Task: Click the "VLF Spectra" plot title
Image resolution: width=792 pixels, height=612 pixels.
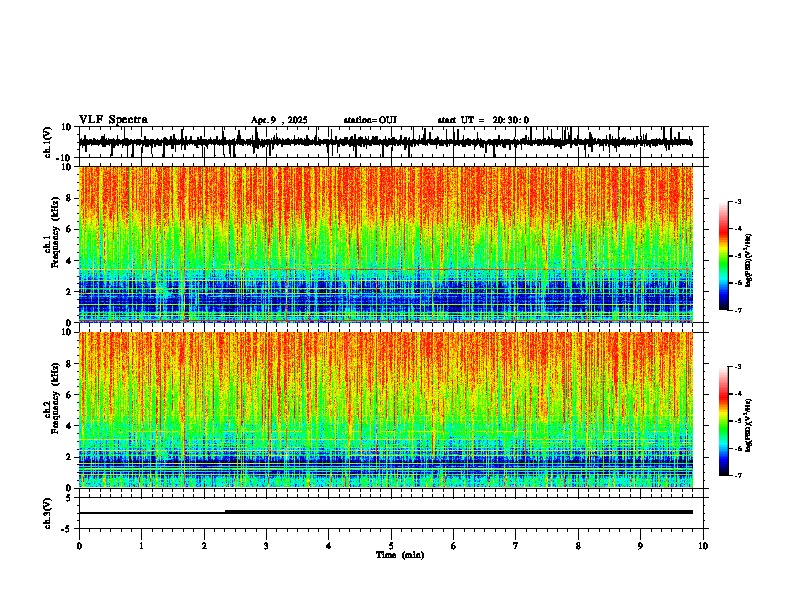Action: 113,120
